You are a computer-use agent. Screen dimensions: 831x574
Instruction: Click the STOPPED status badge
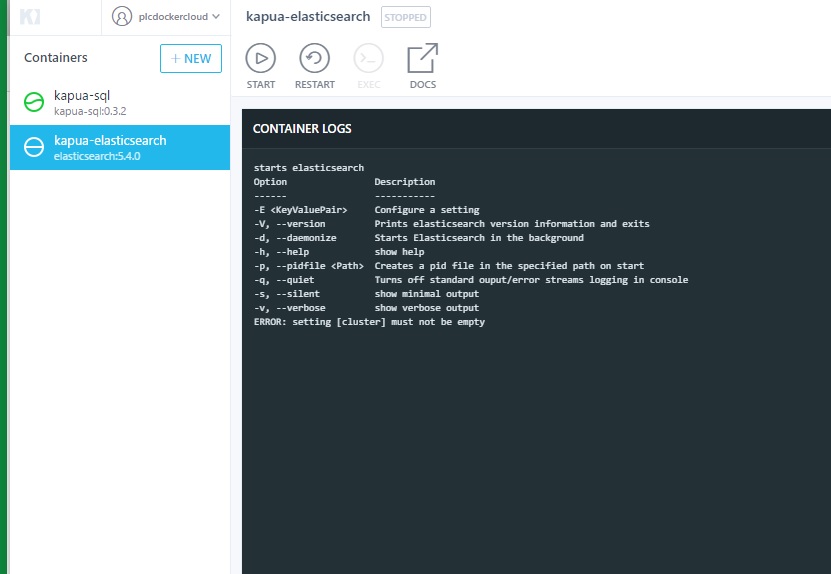point(405,17)
